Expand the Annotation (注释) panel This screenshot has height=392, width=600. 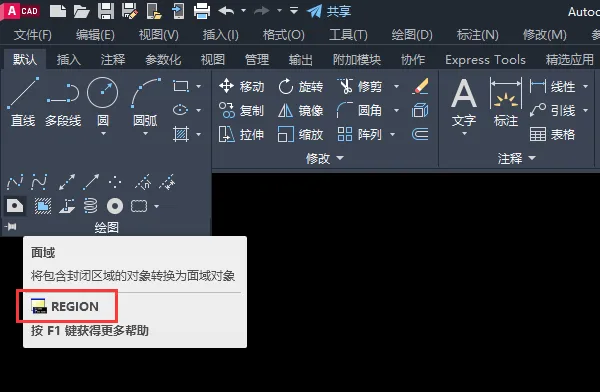(517, 158)
